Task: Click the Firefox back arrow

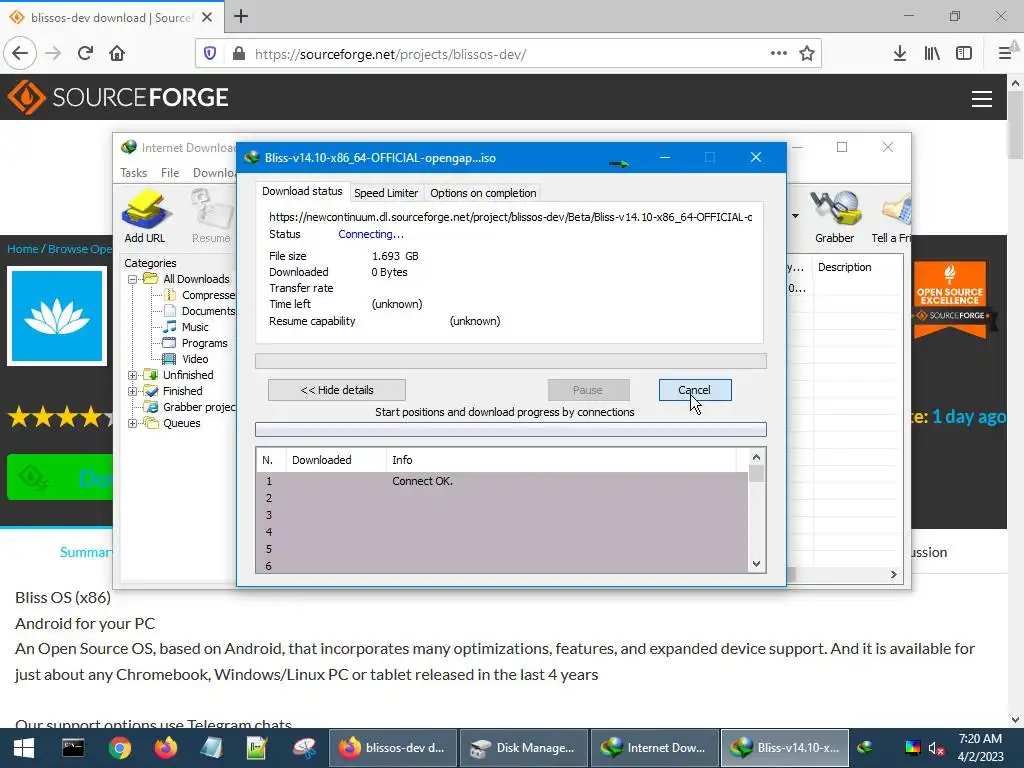Action: click(20, 53)
